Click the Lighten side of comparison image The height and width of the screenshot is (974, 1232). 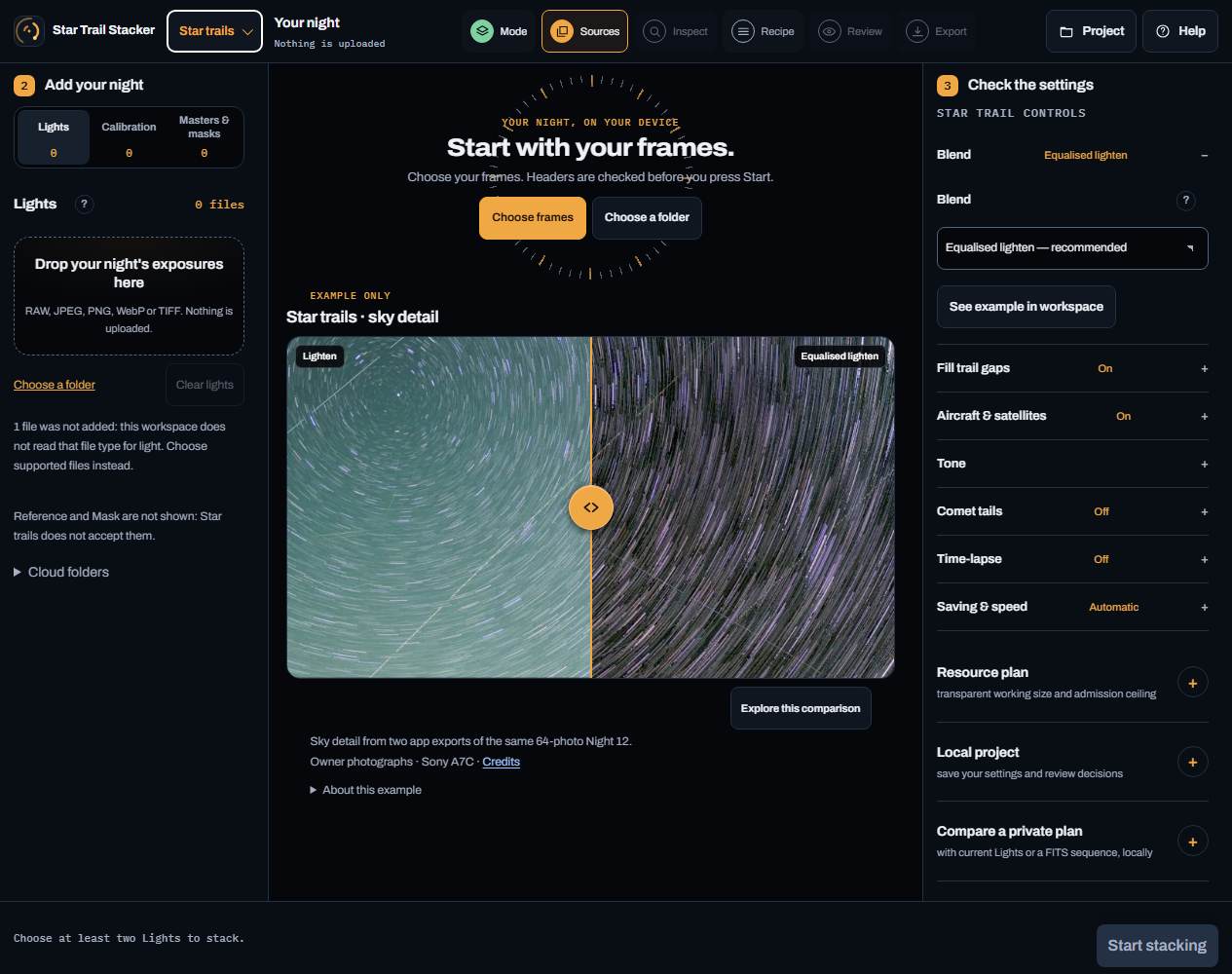[439, 507]
